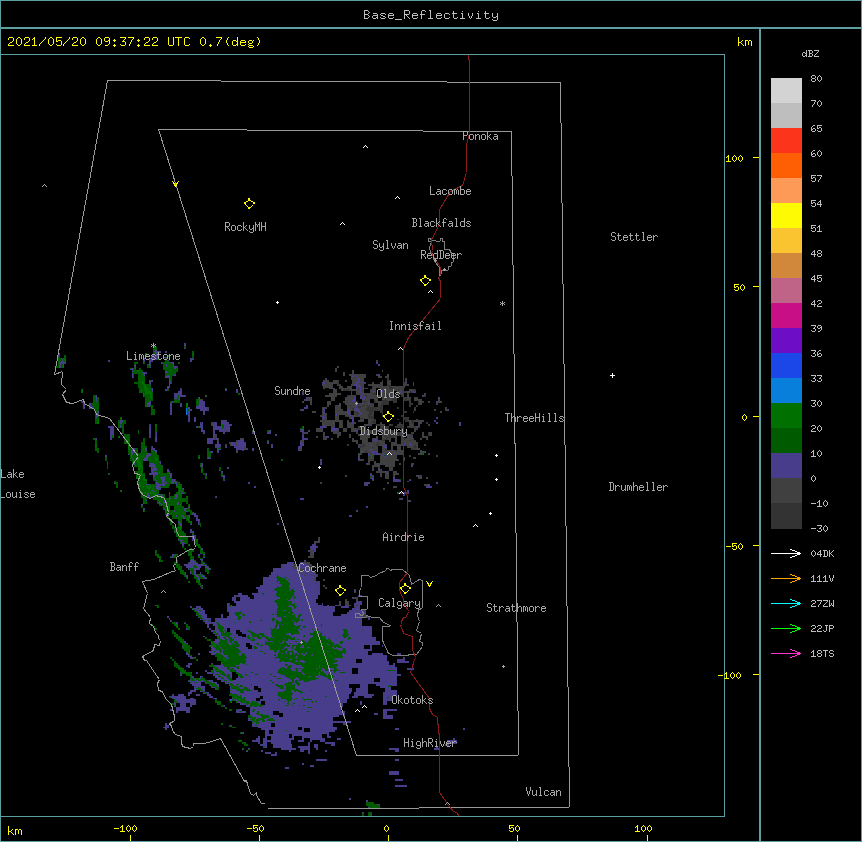
Task: Pick the lightest gray 80–70 dBZ swatch
Action: tap(786, 91)
